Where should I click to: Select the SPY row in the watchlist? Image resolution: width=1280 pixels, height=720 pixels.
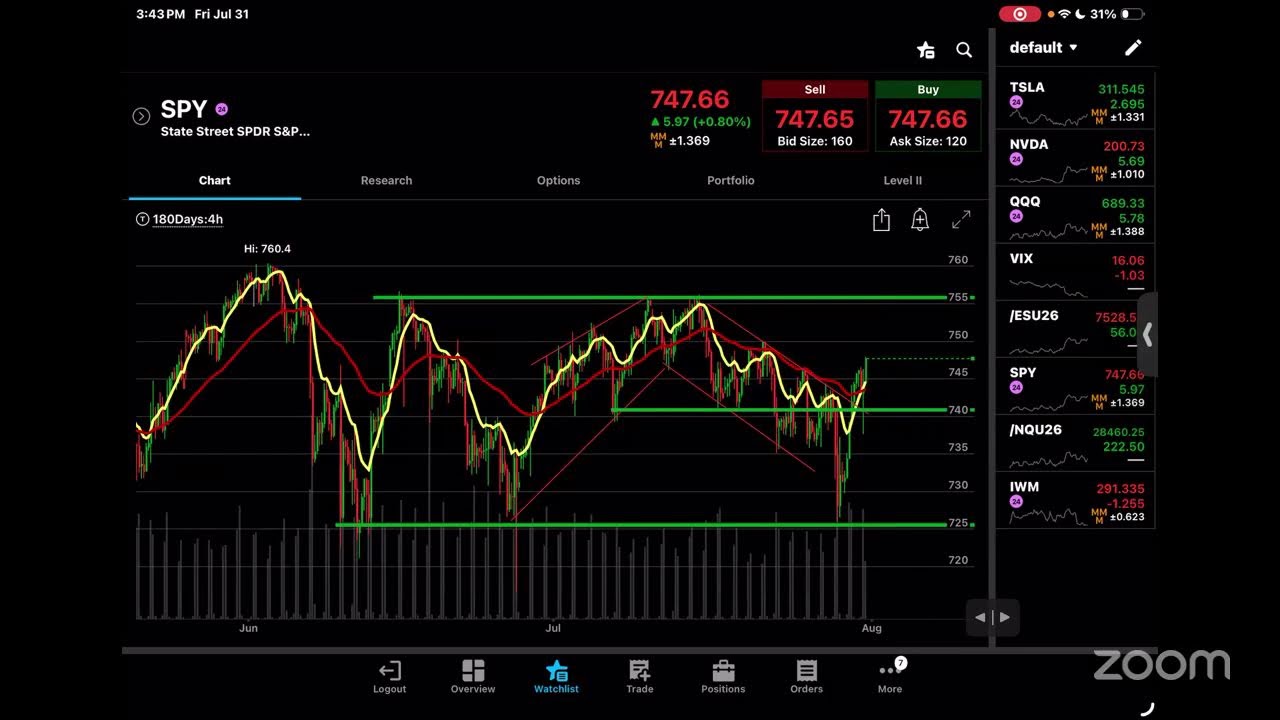tap(1076, 386)
